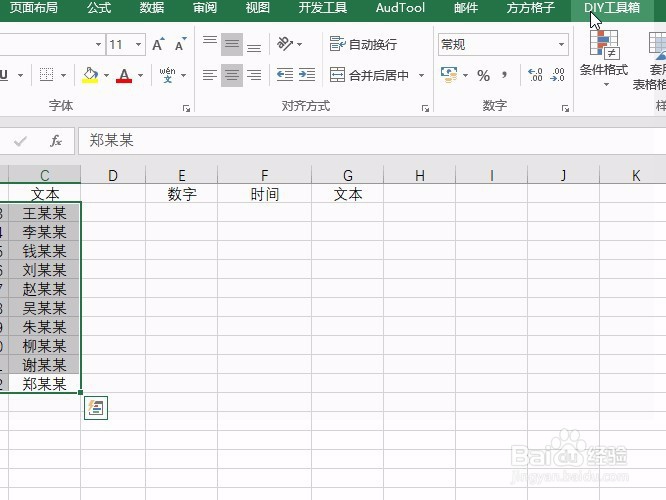The height and width of the screenshot is (500, 666).
Task: Open the AudTool tab
Action: (x=400, y=8)
